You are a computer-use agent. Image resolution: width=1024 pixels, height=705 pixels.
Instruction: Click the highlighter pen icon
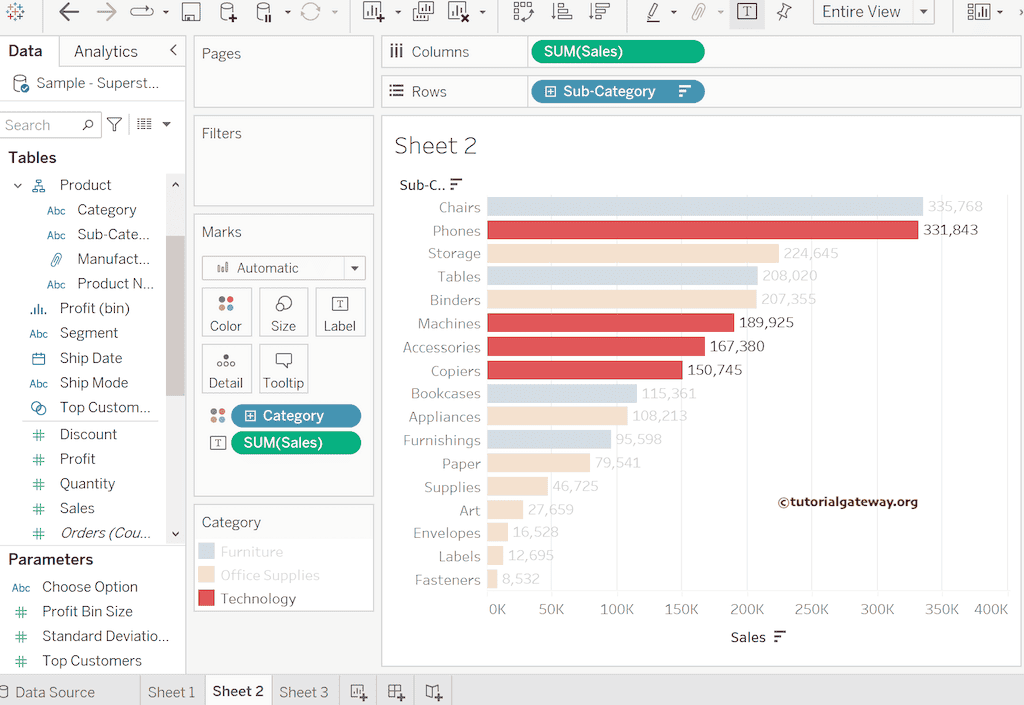coord(653,12)
